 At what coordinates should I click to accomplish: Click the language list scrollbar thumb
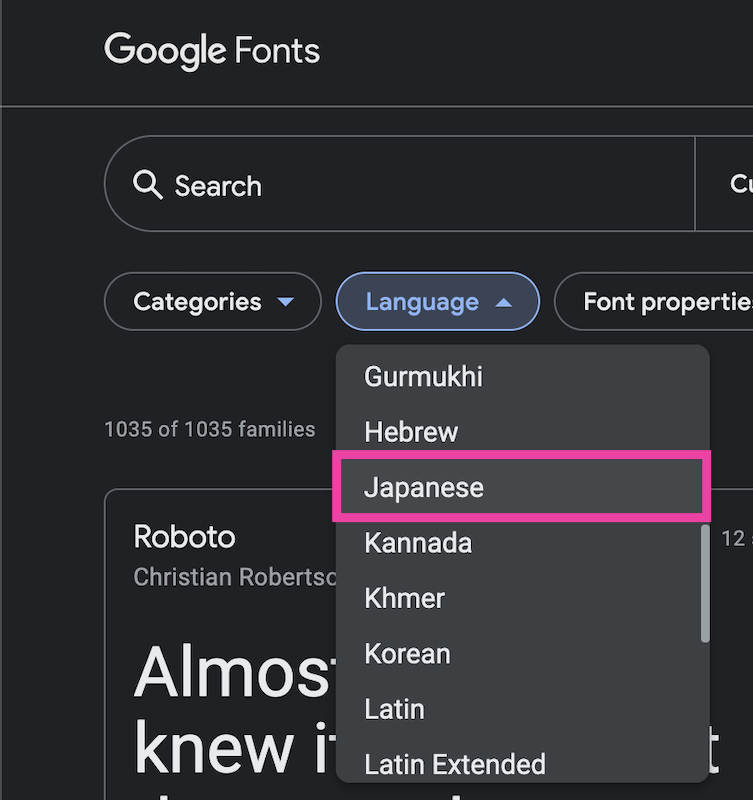(705, 583)
